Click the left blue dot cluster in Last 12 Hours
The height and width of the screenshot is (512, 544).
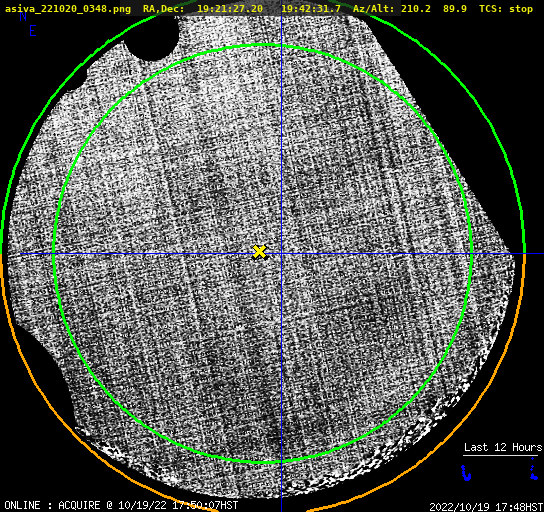[x=466, y=473]
